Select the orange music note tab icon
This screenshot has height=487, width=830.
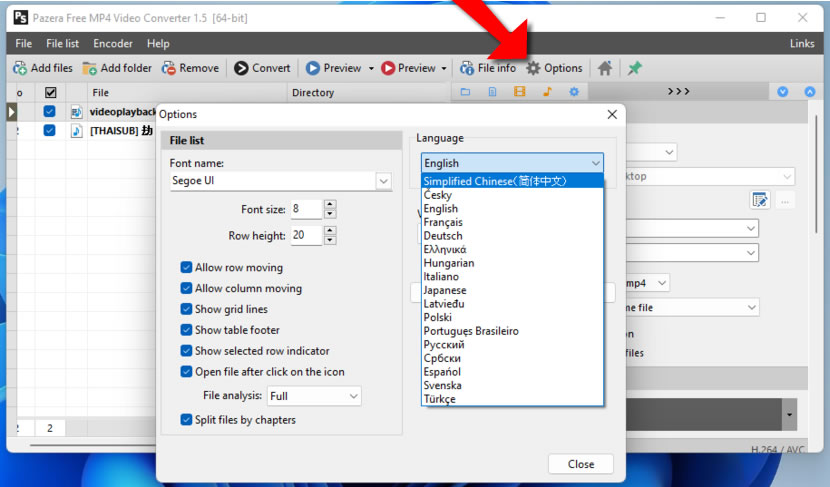547,92
